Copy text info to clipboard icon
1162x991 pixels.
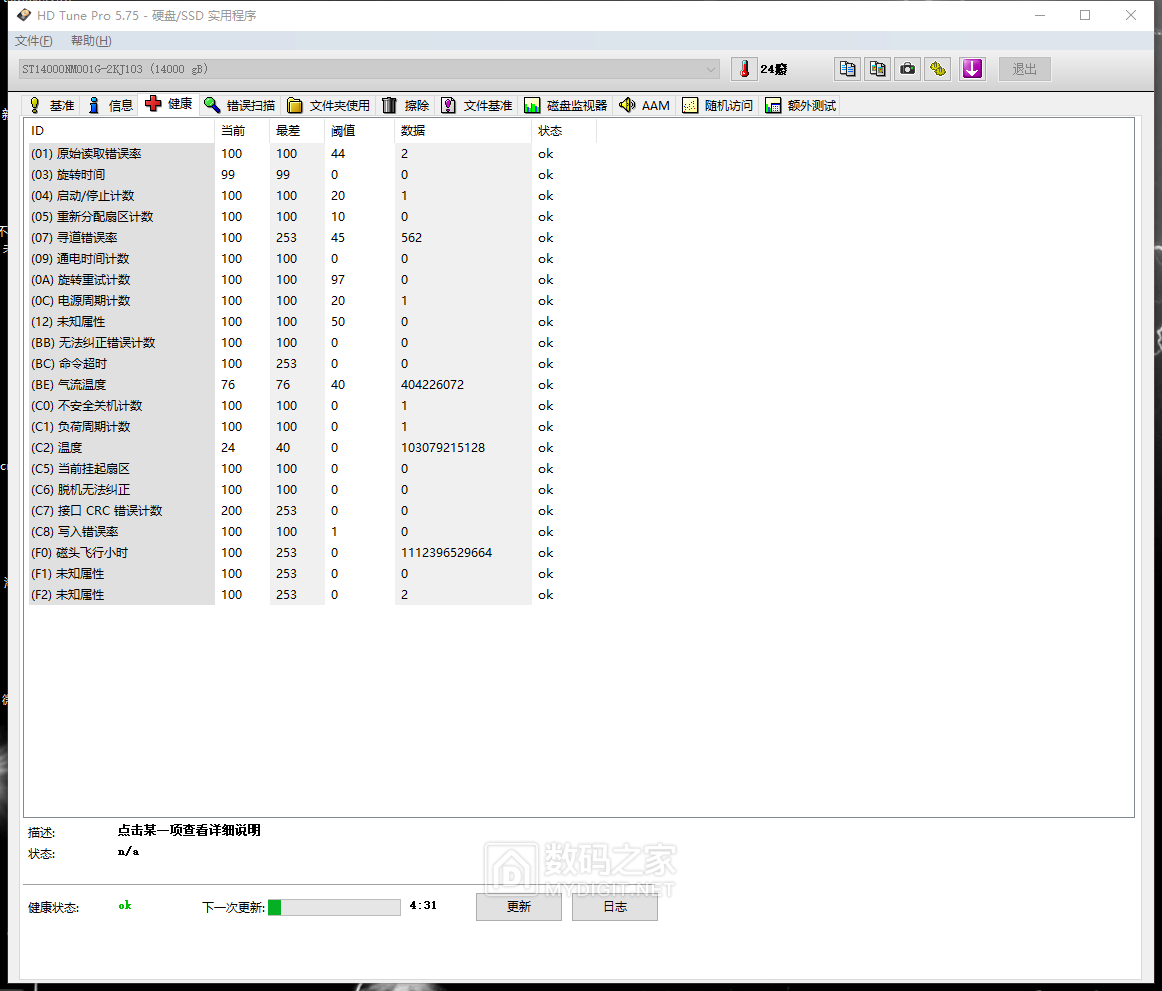847,69
